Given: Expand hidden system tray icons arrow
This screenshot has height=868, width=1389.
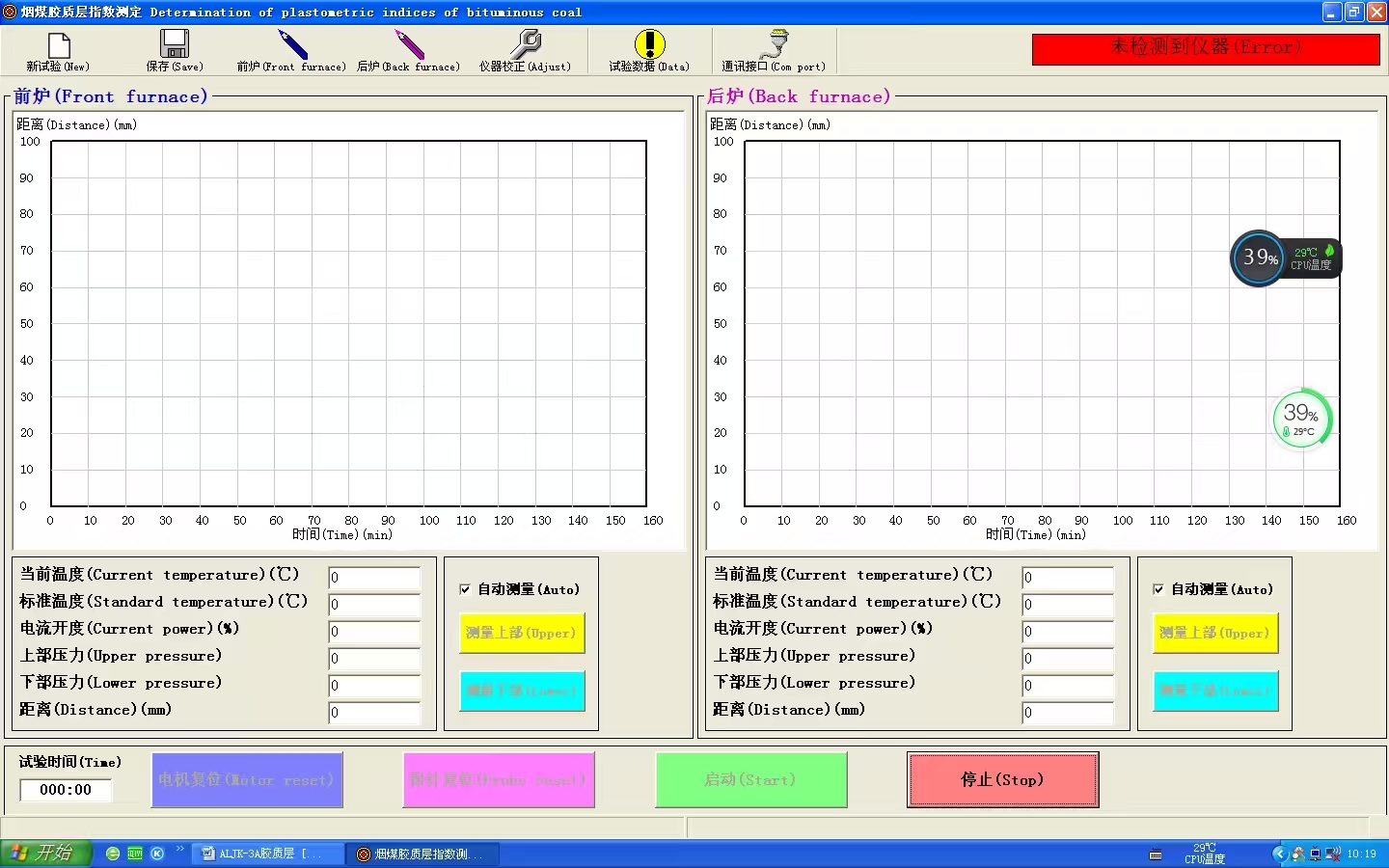Looking at the screenshot, I should pos(1279,854).
